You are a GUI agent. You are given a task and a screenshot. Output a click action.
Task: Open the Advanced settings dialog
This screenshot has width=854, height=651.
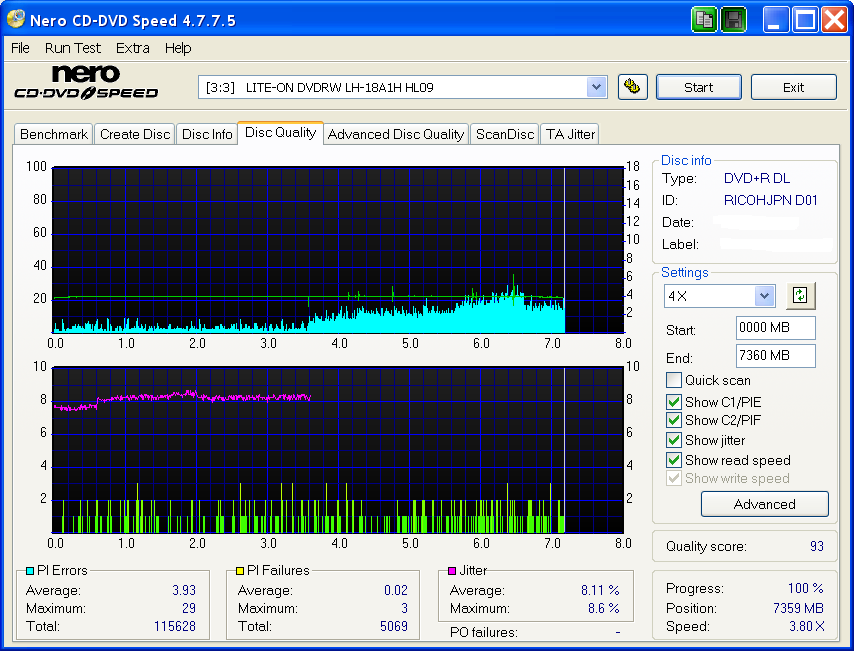coord(764,504)
